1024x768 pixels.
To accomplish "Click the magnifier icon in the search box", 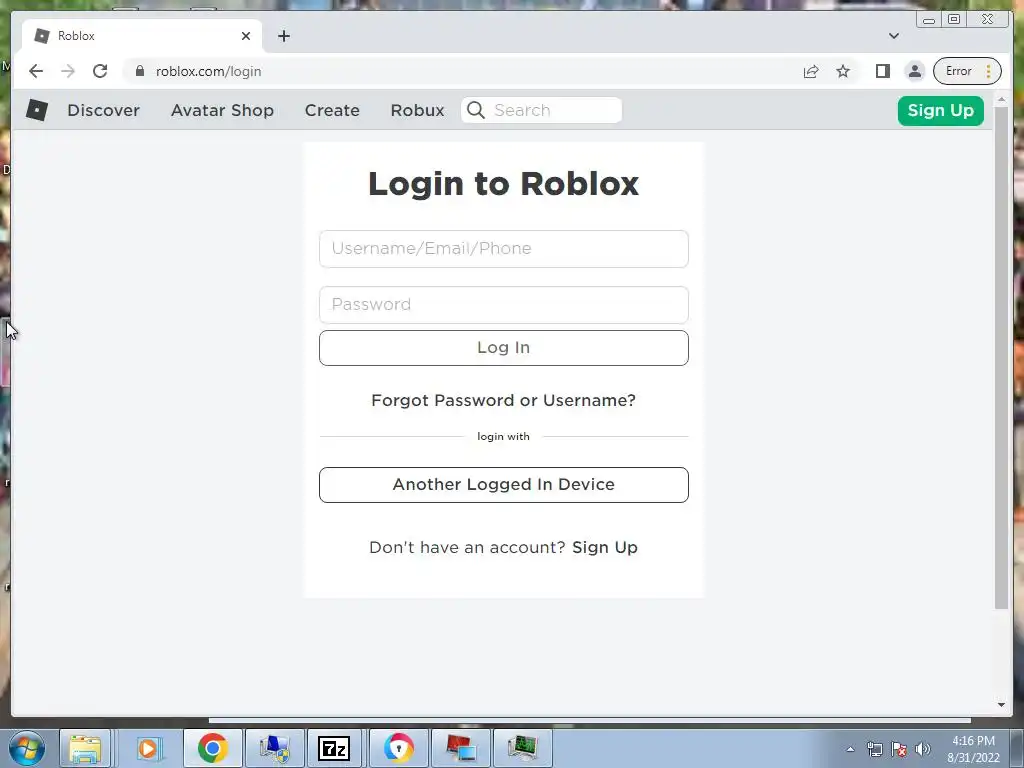I will coord(476,110).
